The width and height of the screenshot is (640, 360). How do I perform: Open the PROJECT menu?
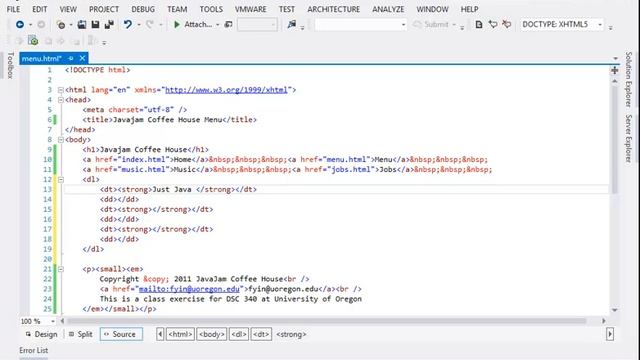click(x=104, y=9)
